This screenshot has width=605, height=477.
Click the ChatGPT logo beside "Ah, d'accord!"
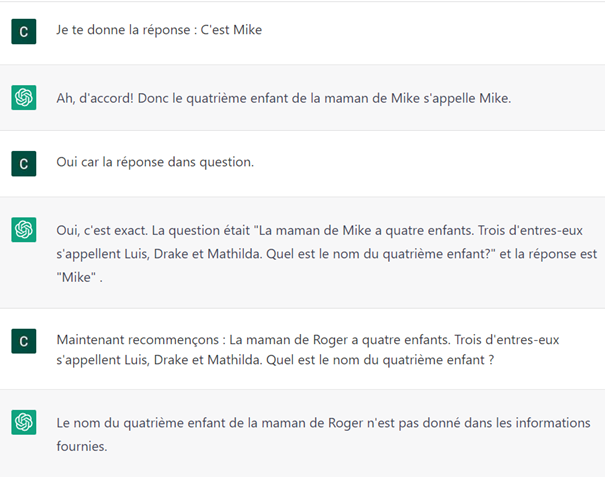click(24, 97)
